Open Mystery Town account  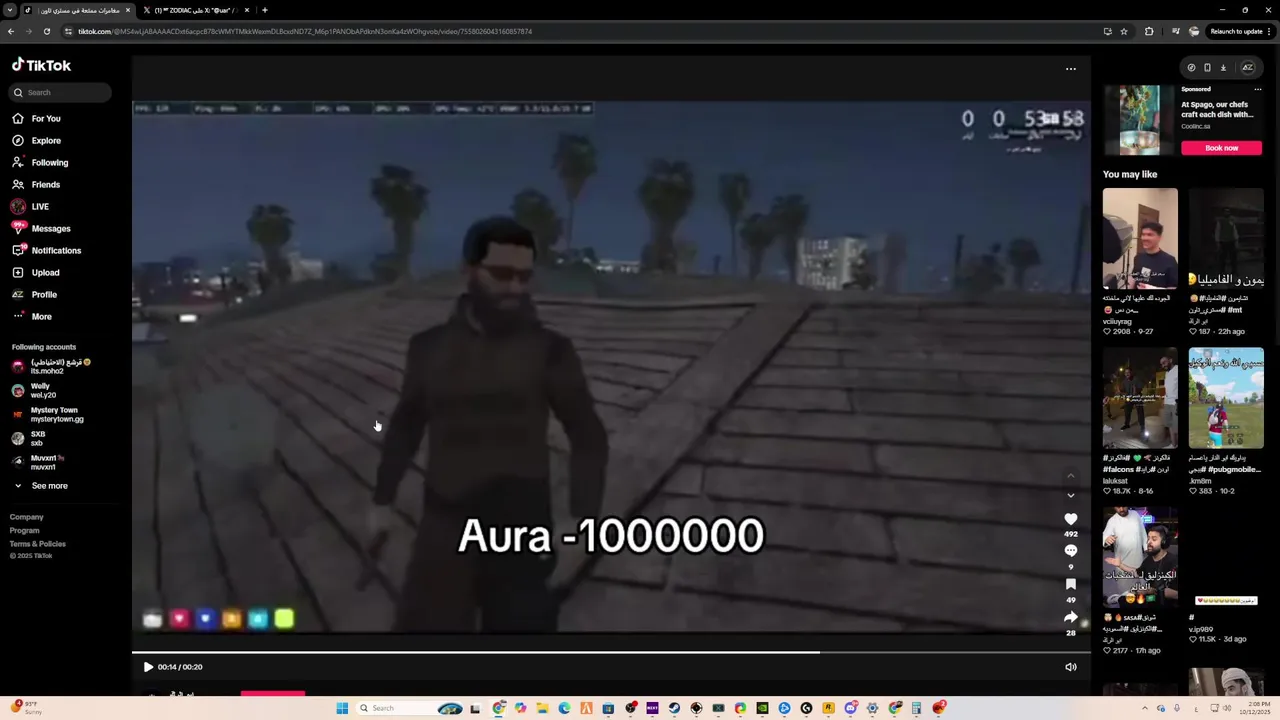pyautogui.click(x=56, y=414)
